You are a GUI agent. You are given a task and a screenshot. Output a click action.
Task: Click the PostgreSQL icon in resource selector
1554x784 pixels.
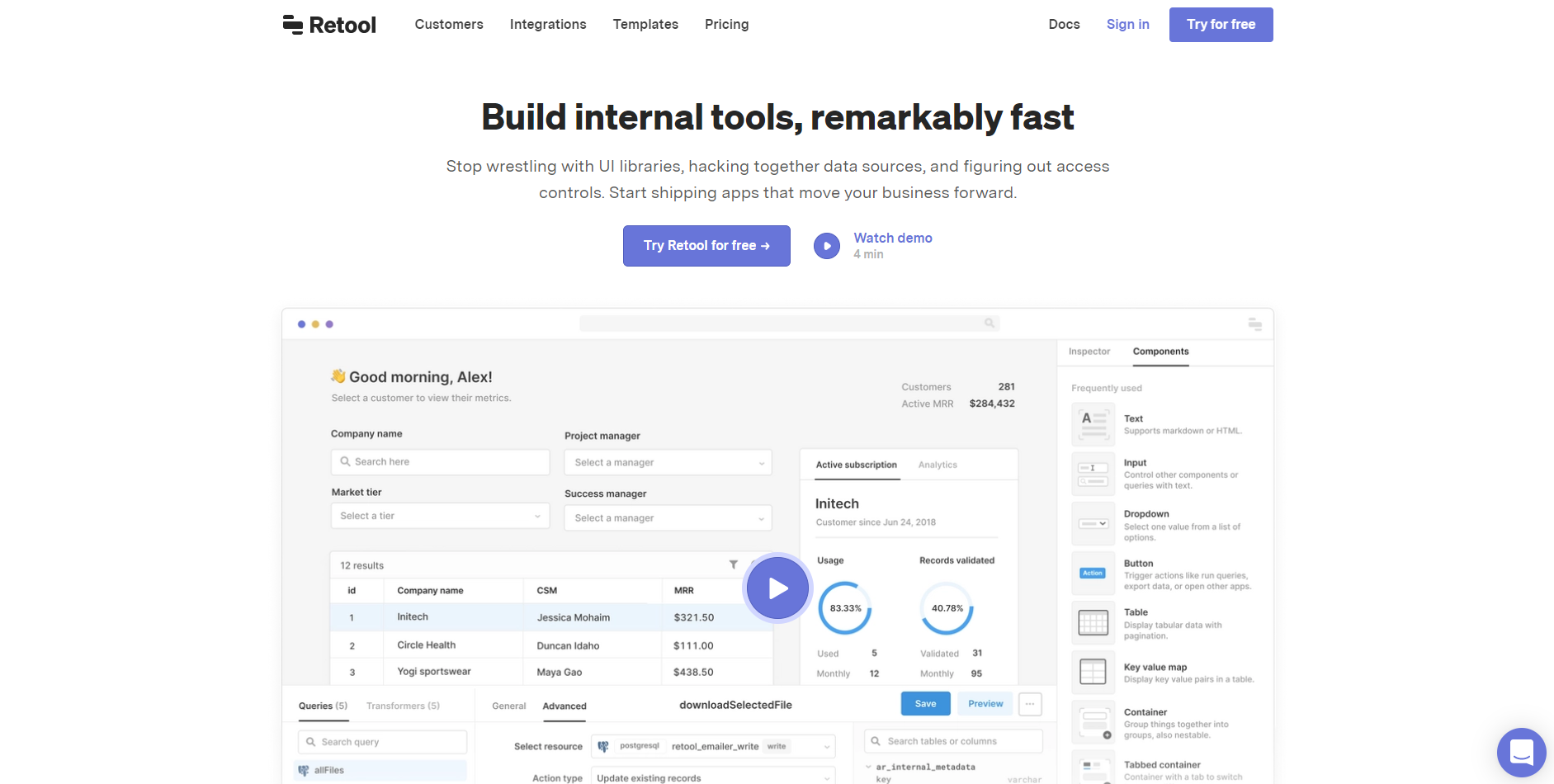click(603, 746)
